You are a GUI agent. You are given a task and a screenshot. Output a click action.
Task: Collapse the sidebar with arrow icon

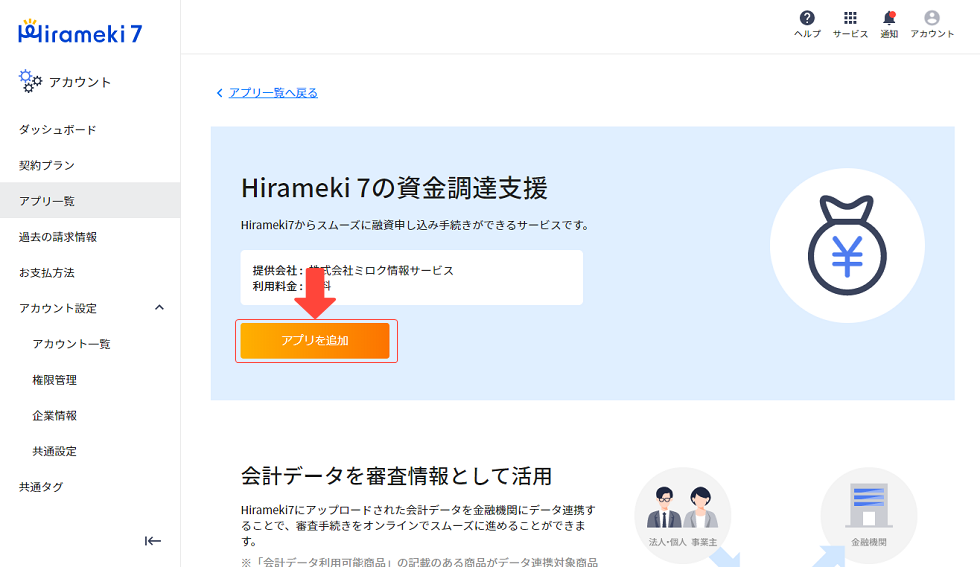(x=152, y=541)
